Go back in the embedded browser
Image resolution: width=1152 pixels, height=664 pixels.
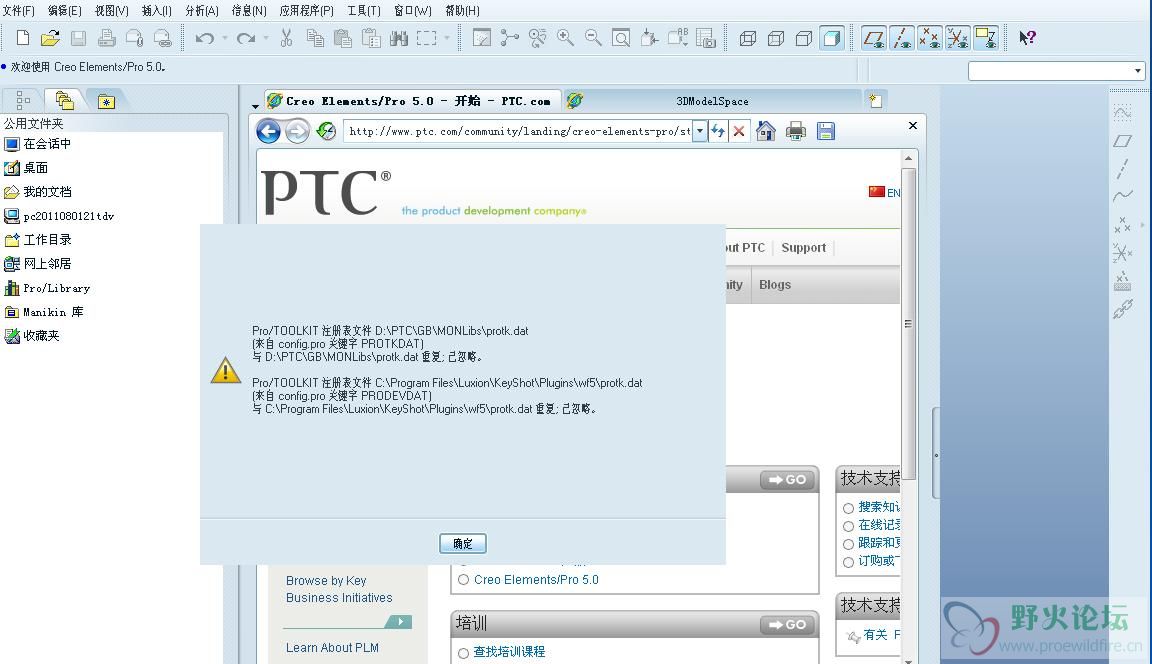tap(268, 131)
